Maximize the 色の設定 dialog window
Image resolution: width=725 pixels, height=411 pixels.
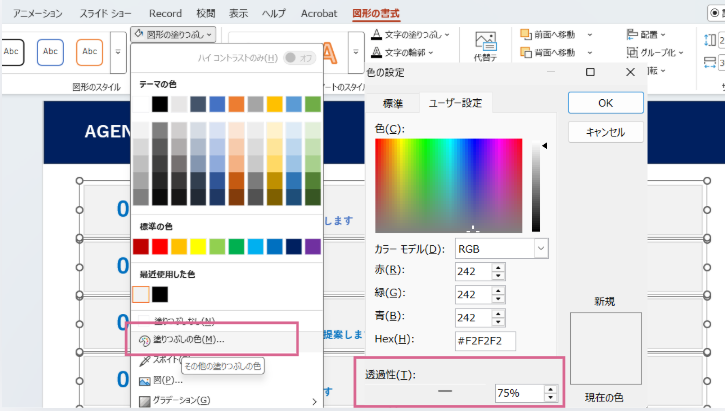pos(590,72)
